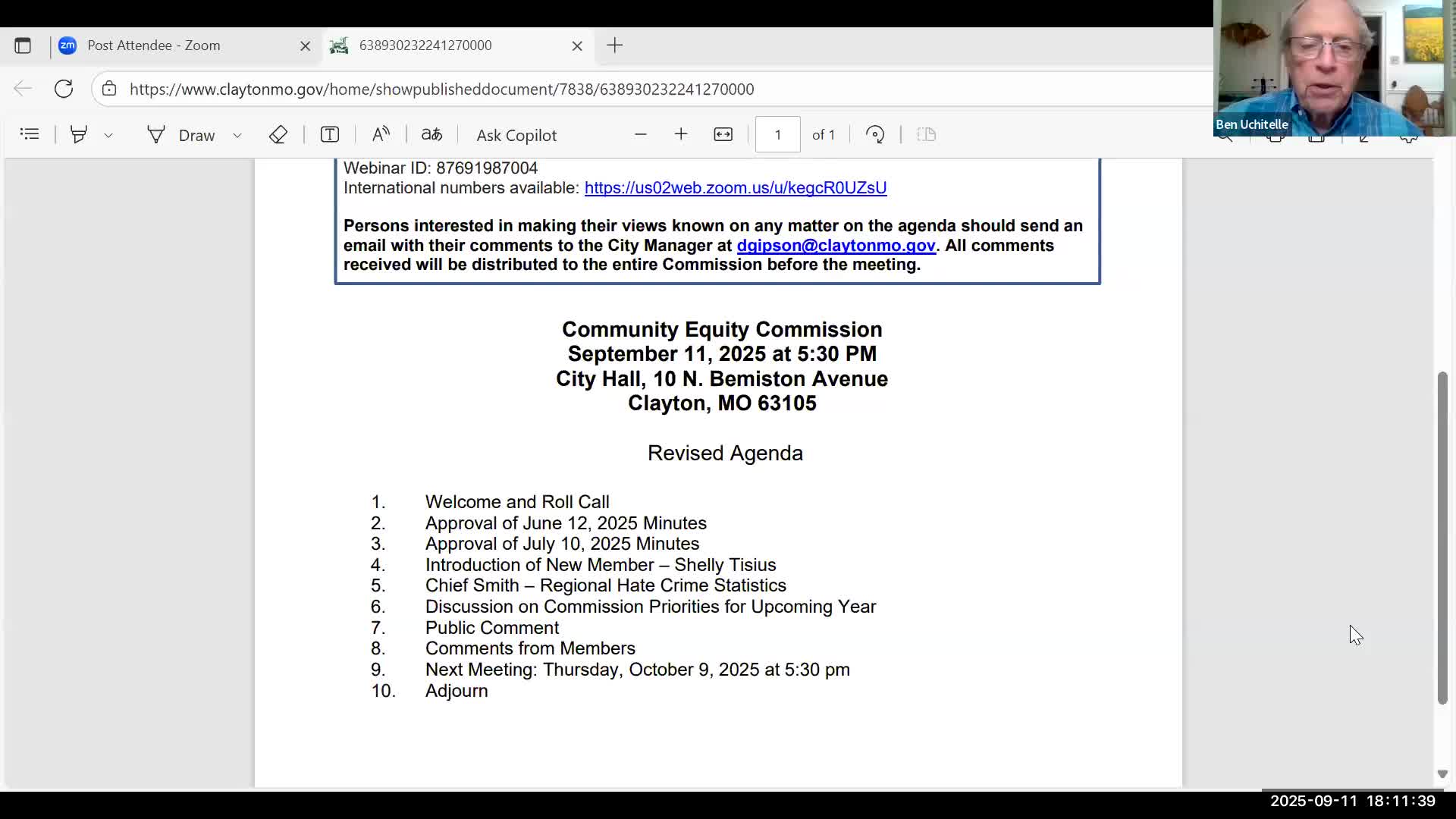The image size is (1456, 819).
Task: Click dgipson@claytonmo.gov email link
Action: 836,245
